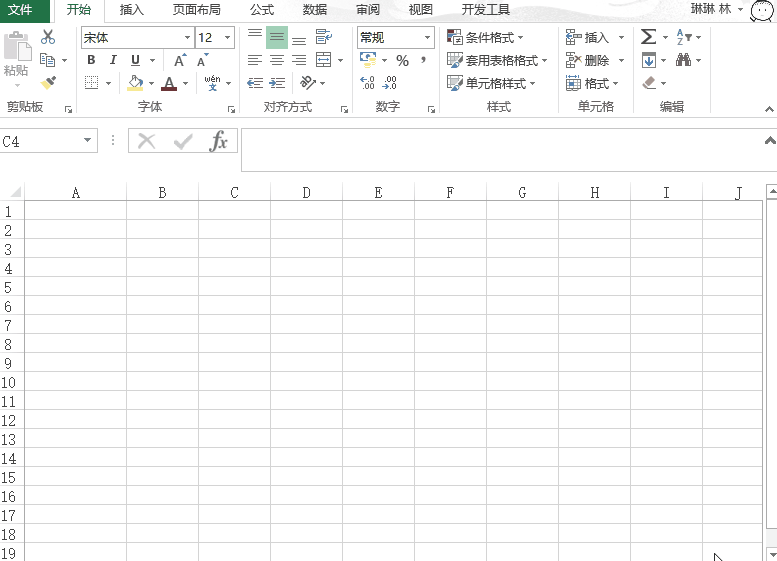Click the 琳琳 林 account name
This screenshot has width=777, height=561.
tap(711, 9)
